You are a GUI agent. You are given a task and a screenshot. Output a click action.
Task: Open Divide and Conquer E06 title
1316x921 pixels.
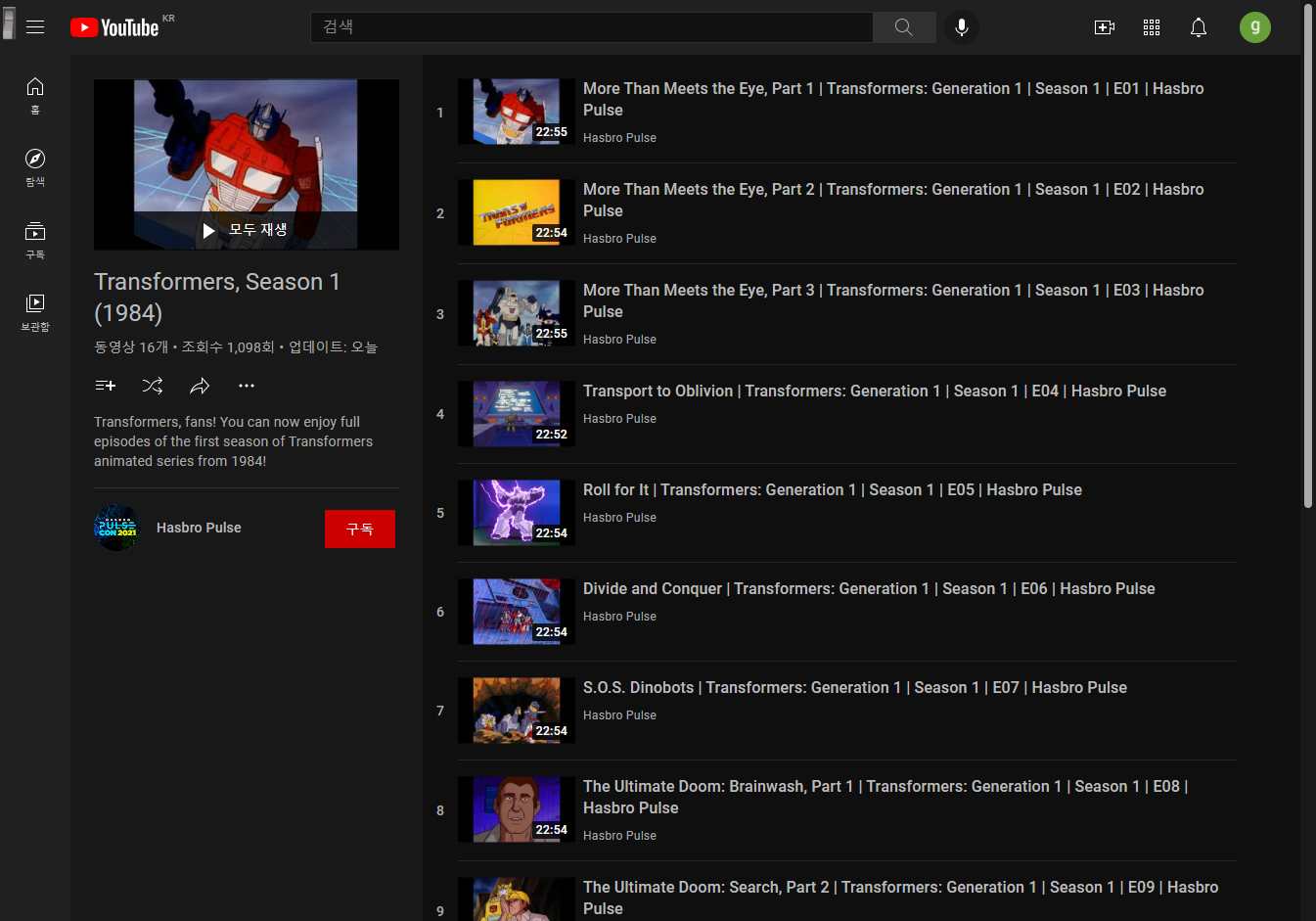[x=869, y=588]
